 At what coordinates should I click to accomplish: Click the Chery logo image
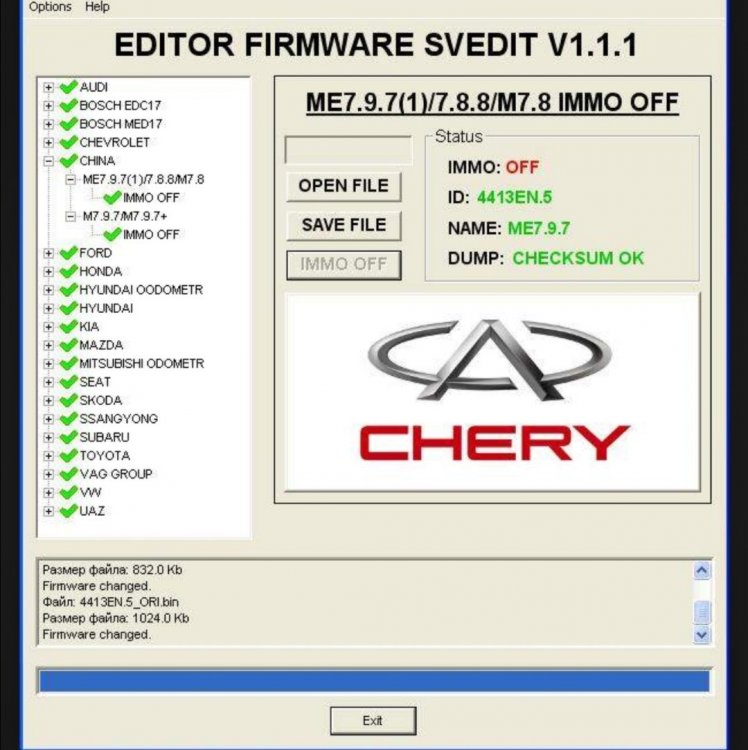point(493,392)
